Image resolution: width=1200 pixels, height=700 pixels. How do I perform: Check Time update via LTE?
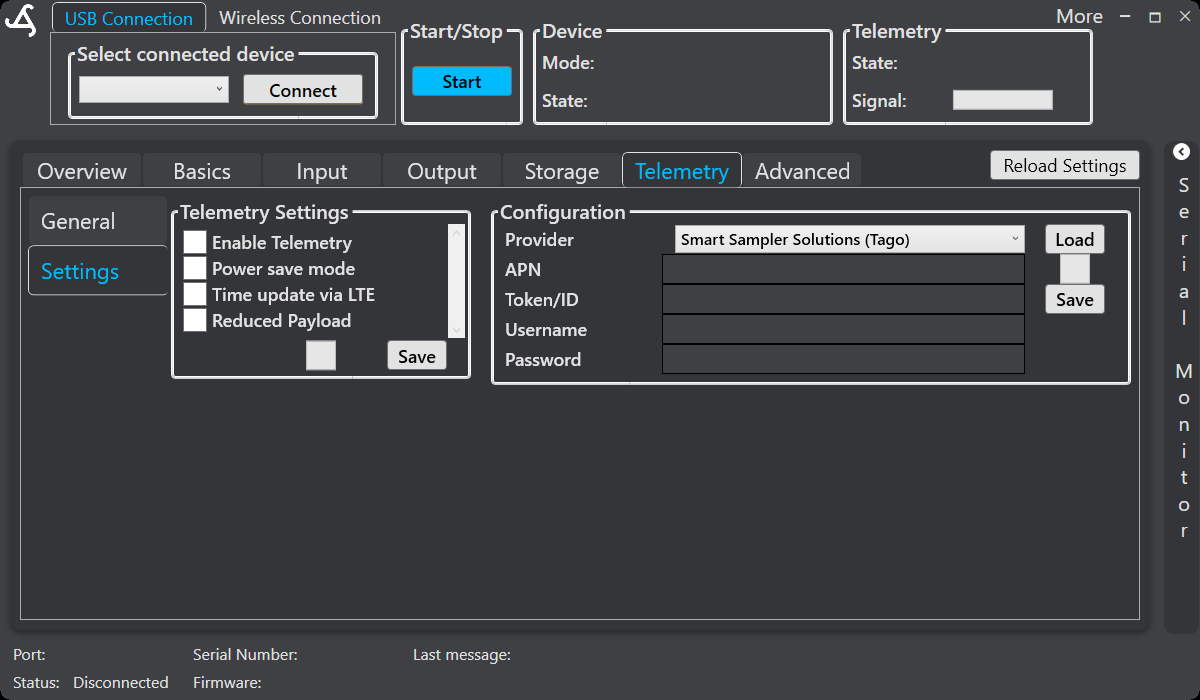tap(195, 294)
